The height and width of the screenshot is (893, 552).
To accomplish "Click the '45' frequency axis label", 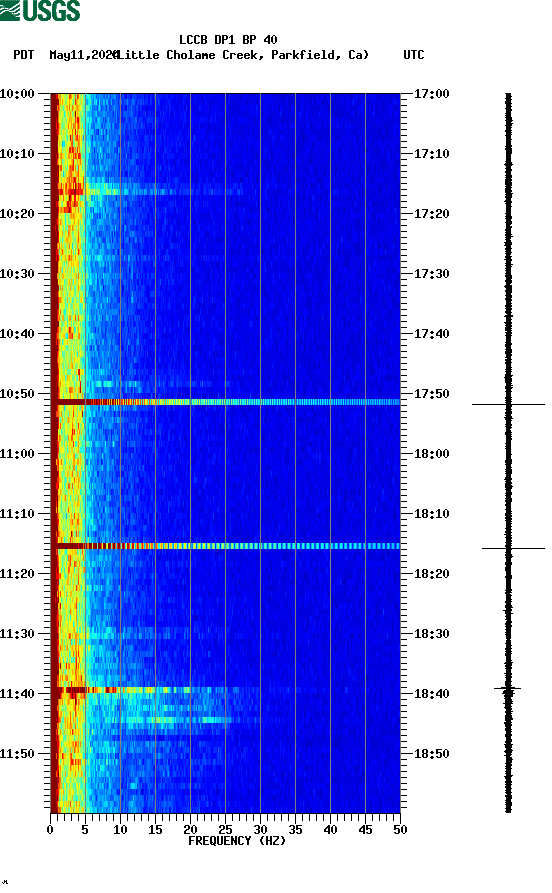I will (365, 830).
